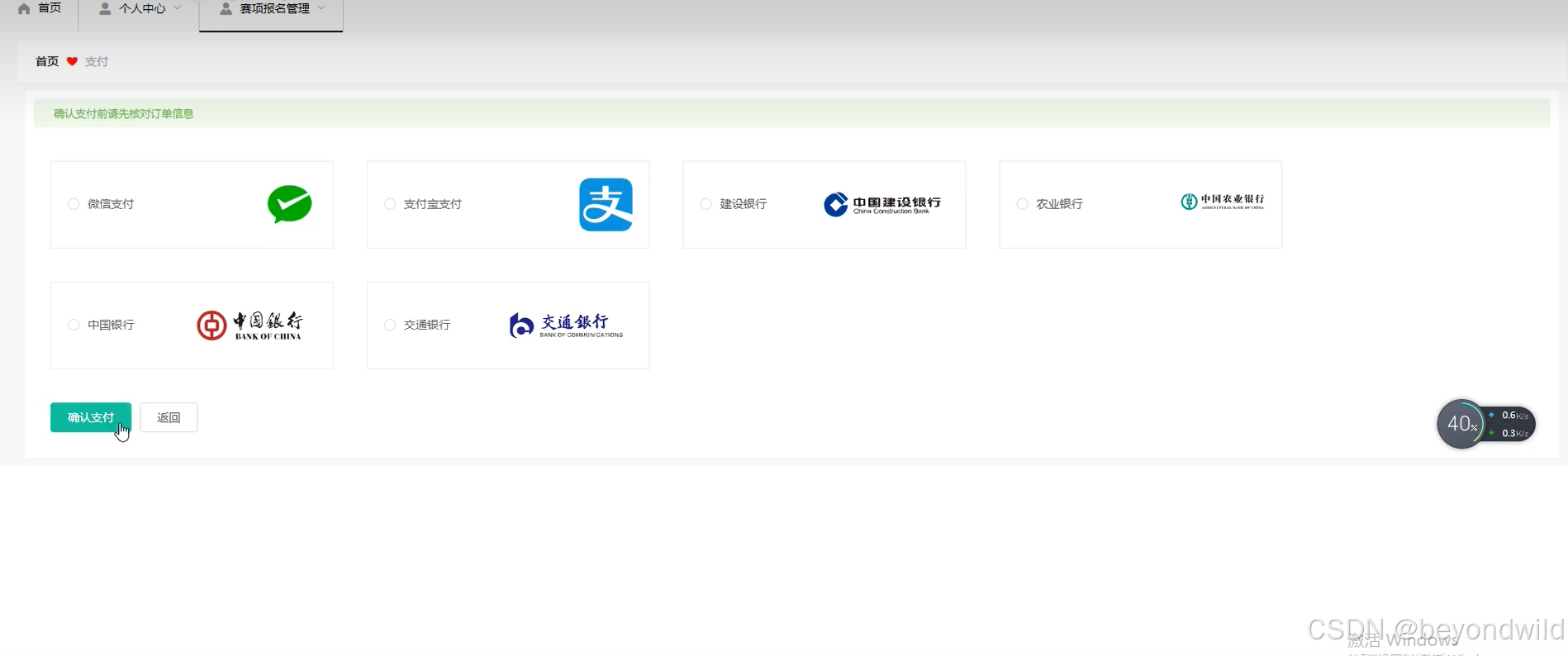Select the 微信支付 radio button

74,204
